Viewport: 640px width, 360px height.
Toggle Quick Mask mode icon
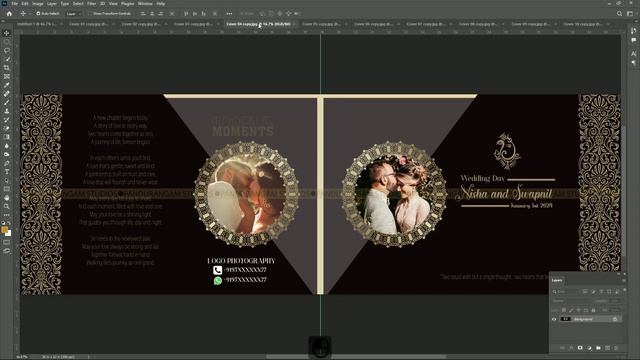coord(7,242)
